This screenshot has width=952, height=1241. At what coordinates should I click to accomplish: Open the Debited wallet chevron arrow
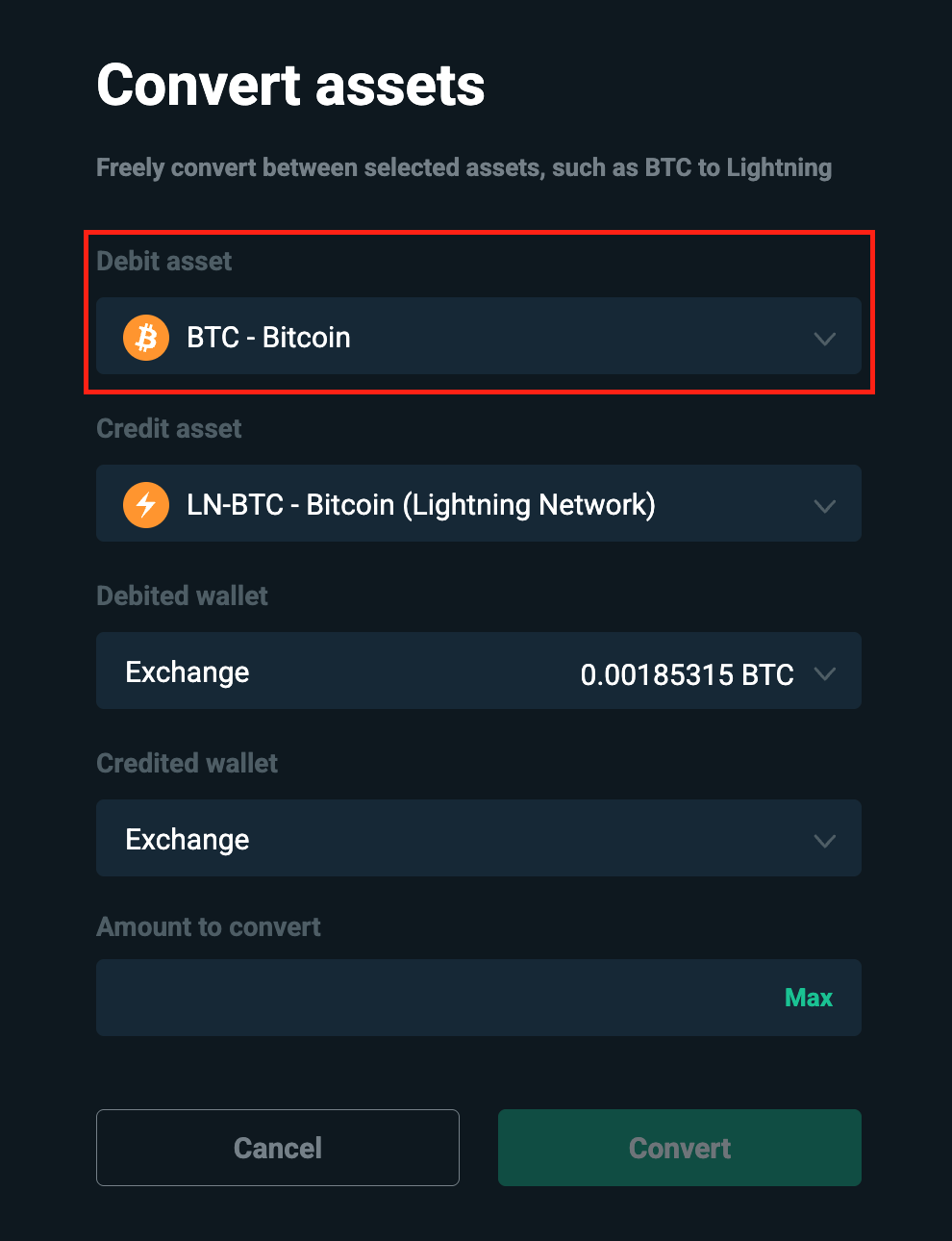click(x=824, y=673)
